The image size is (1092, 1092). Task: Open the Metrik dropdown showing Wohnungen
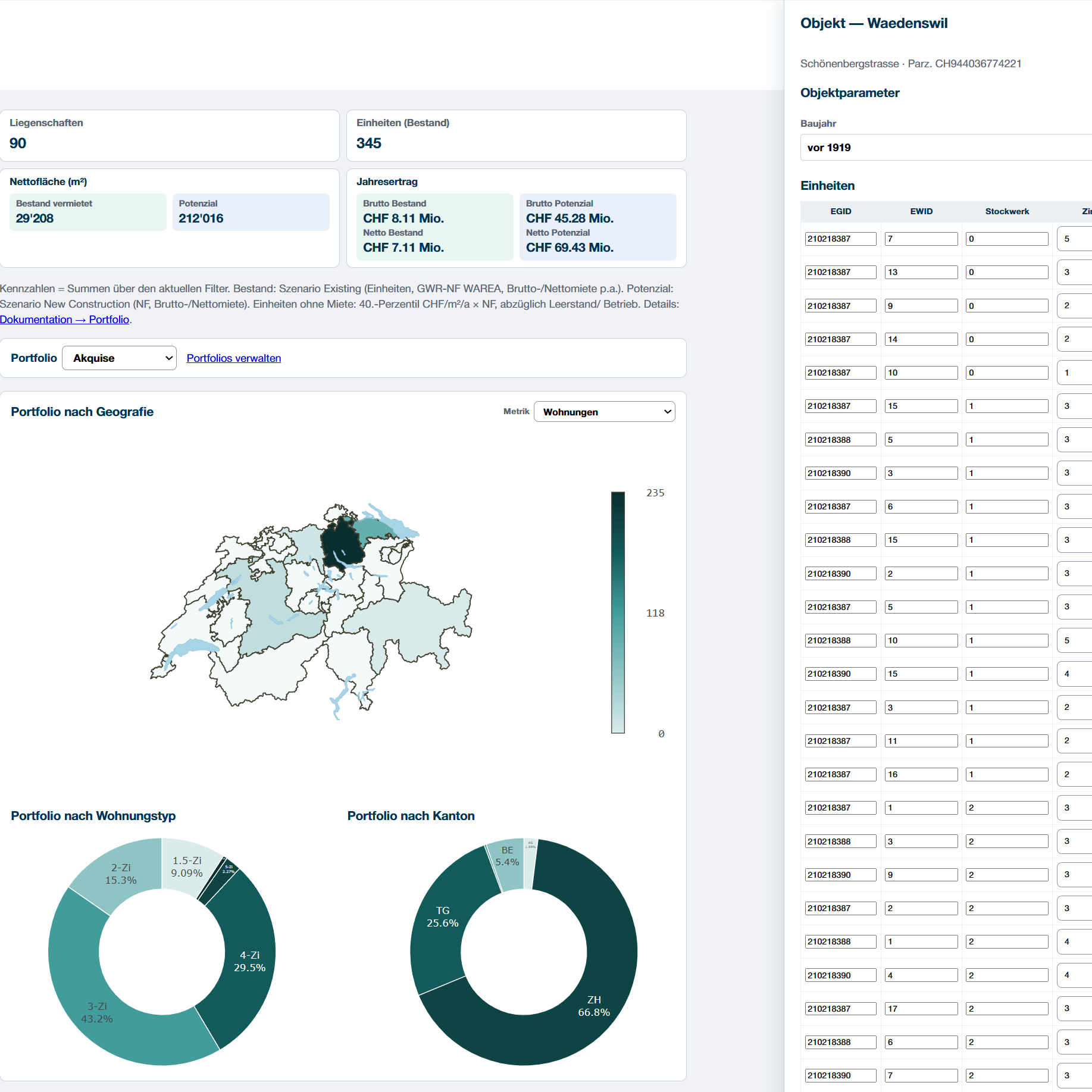(x=605, y=412)
